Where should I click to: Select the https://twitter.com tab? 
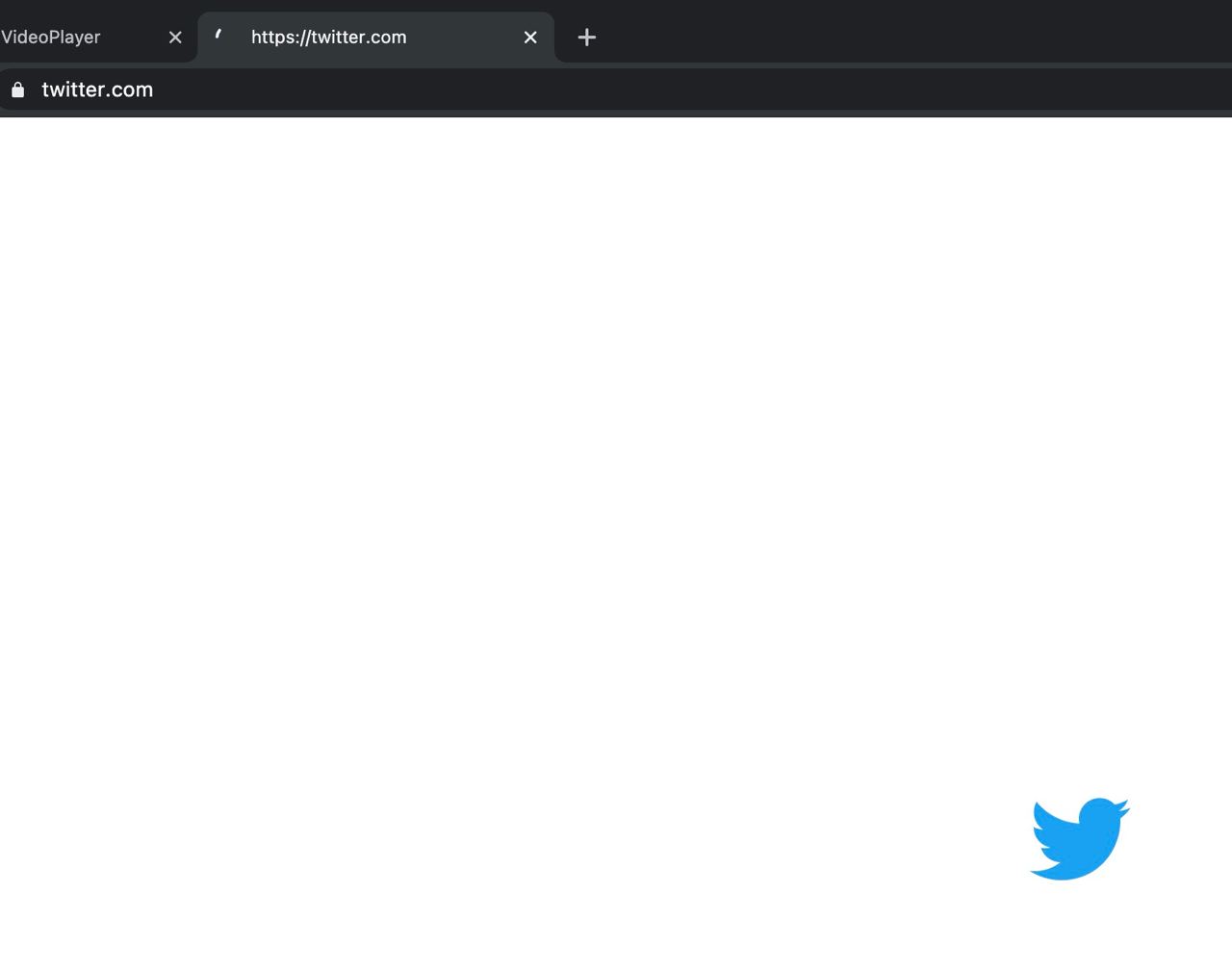tap(375, 38)
